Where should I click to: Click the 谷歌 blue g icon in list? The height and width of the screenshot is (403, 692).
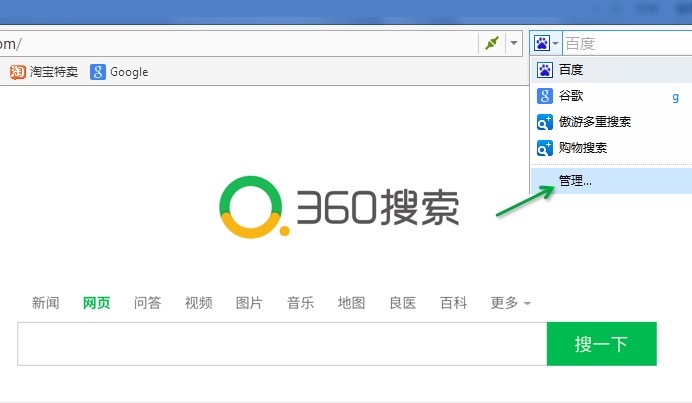545,96
